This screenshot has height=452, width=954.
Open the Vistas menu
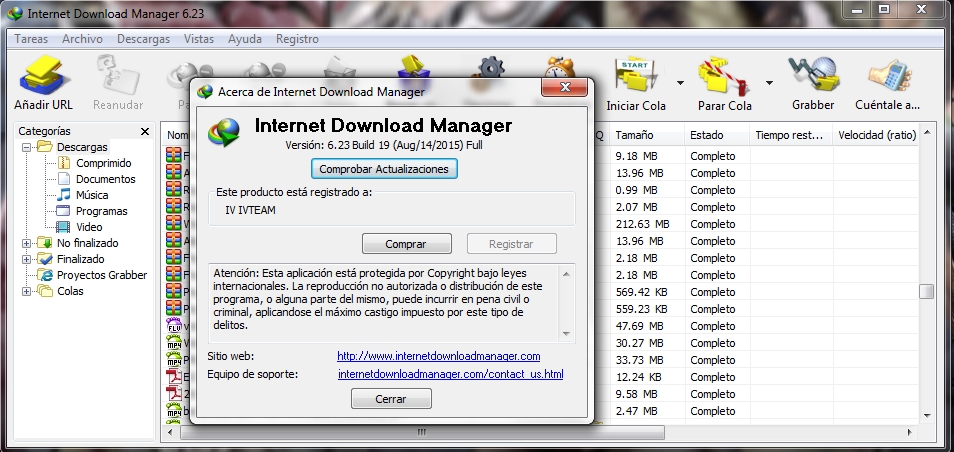pyautogui.click(x=199, y=39)
